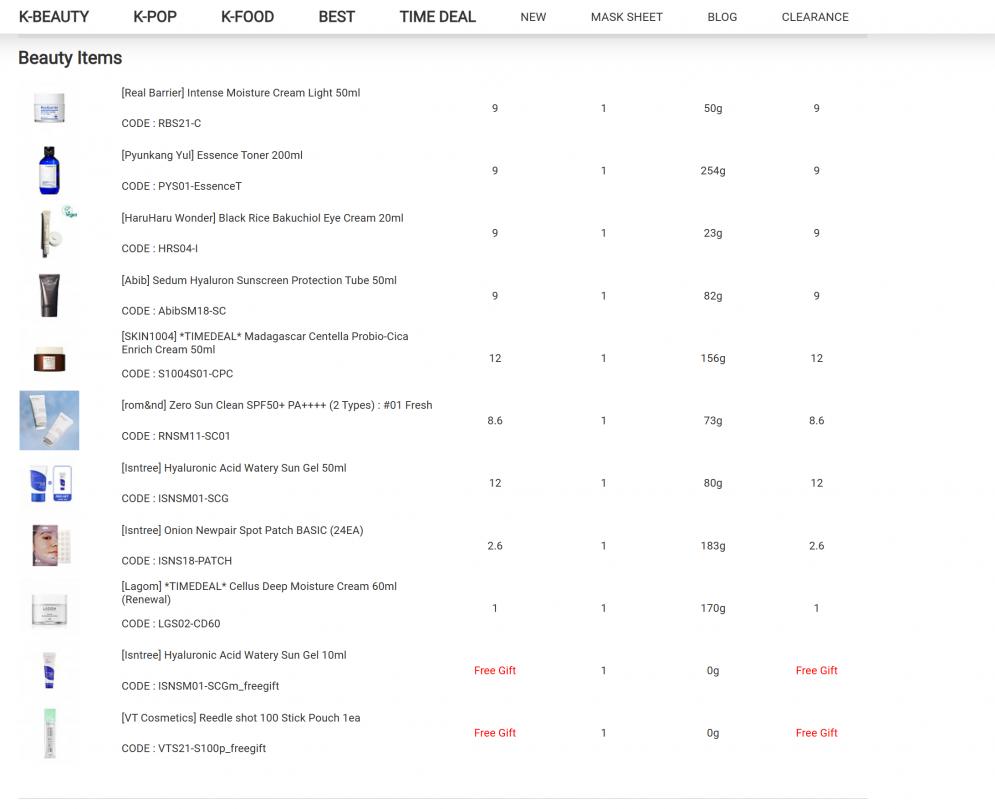This screenshot has width=995, height=809.
Task: Click the Real Barrier Moisture Cream thumbnail
Action: point(49,108)
